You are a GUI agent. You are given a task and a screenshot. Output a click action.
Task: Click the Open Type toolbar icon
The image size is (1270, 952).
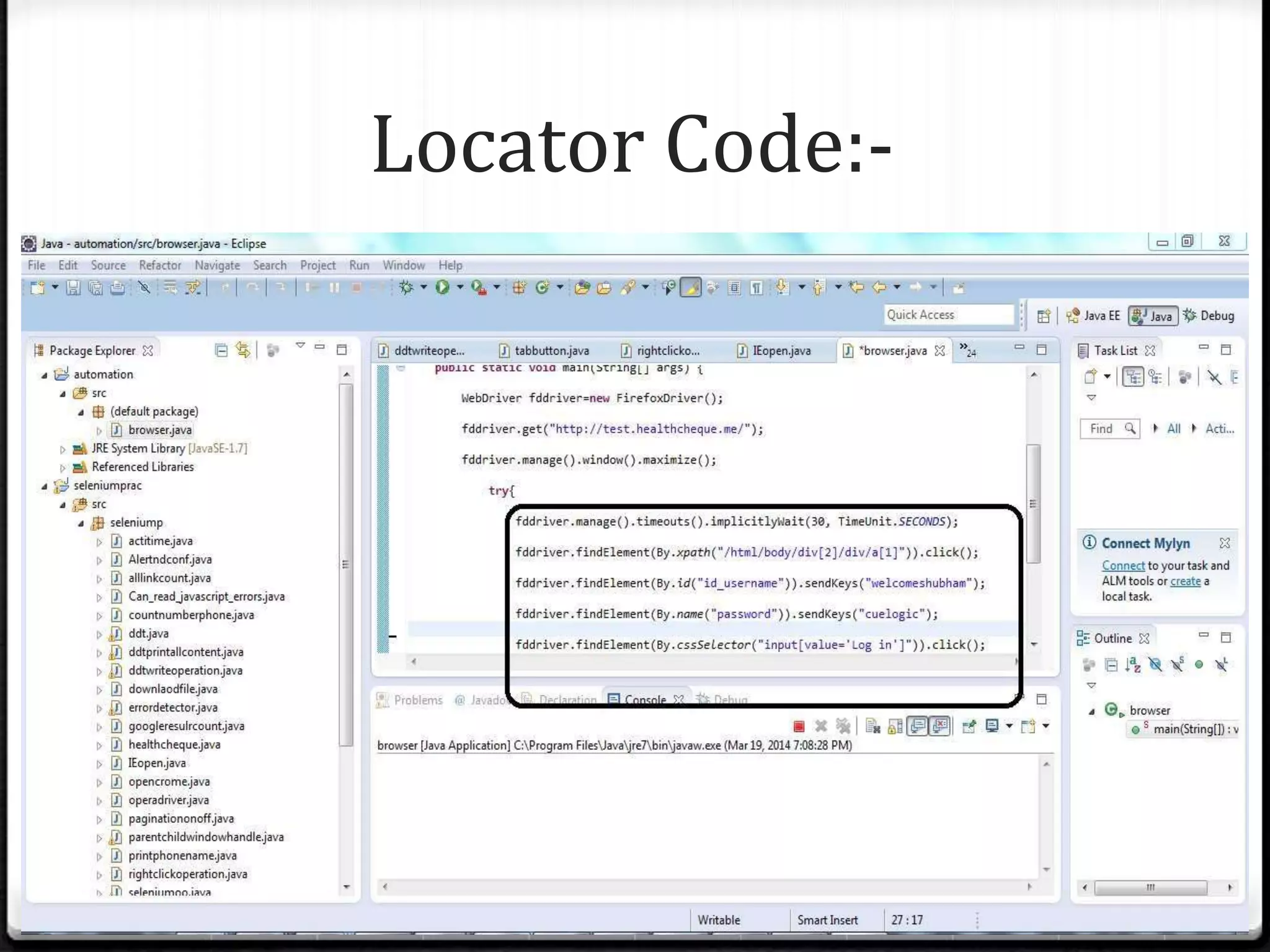(582, 288)
